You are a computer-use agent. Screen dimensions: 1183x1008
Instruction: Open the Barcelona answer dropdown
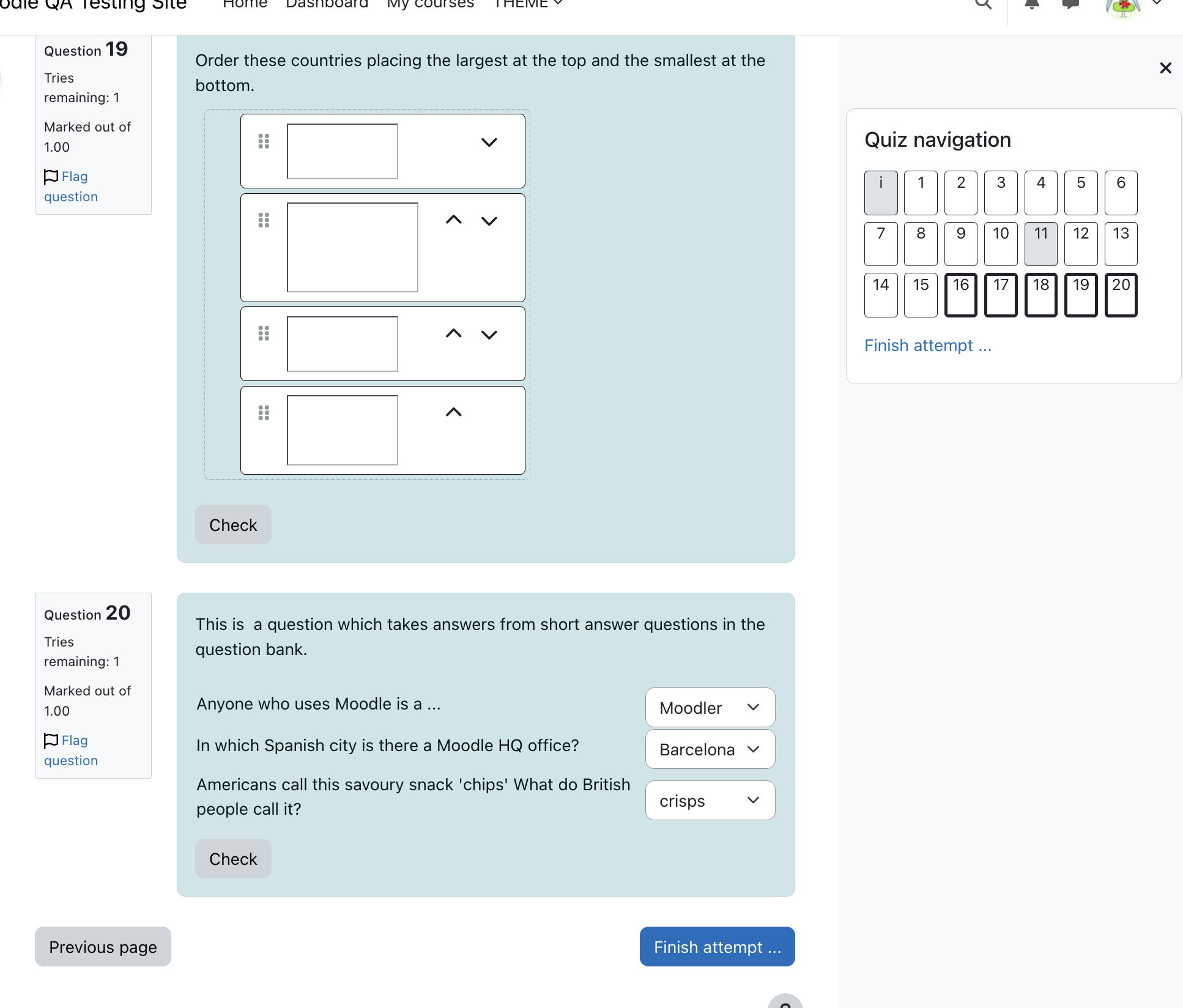(x=710, y=749)
